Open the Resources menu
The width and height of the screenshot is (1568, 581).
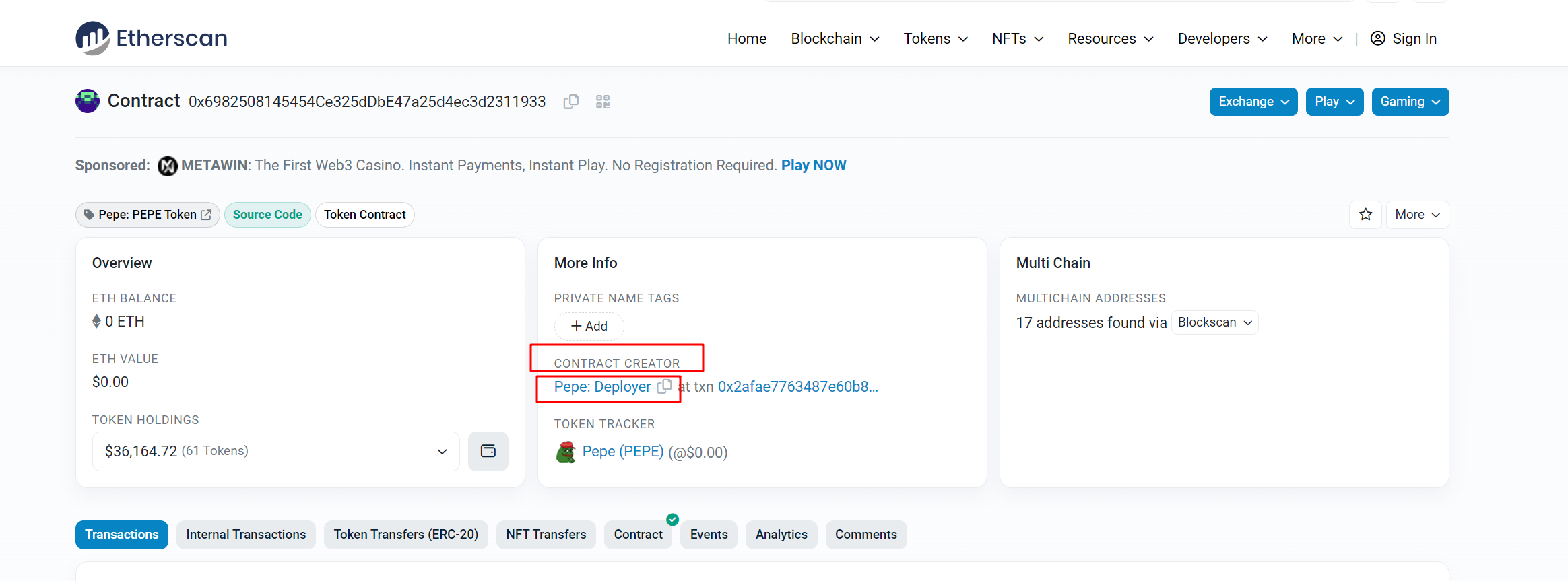coord(1111,38)
